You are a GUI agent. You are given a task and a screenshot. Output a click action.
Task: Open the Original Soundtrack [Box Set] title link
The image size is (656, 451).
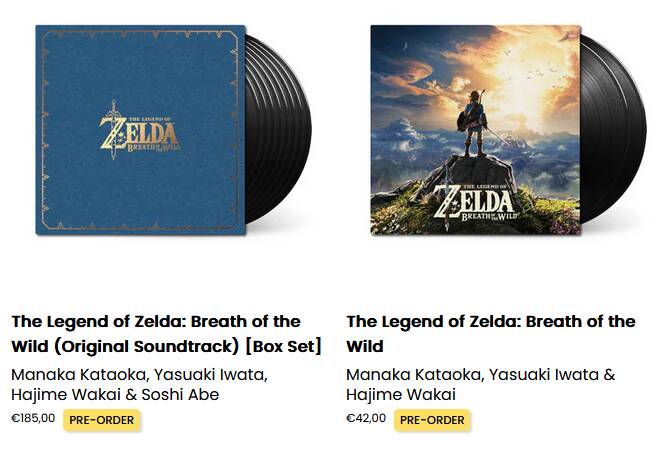(x=166, y=334)
